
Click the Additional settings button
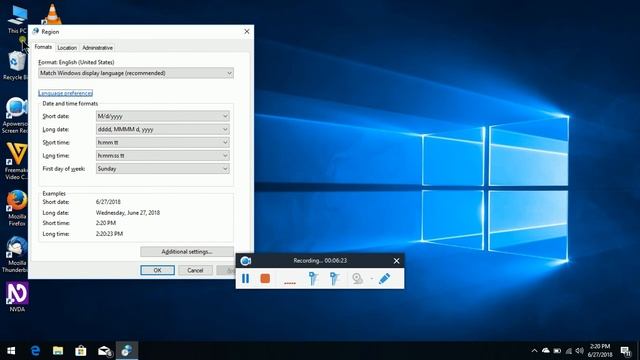187,251
